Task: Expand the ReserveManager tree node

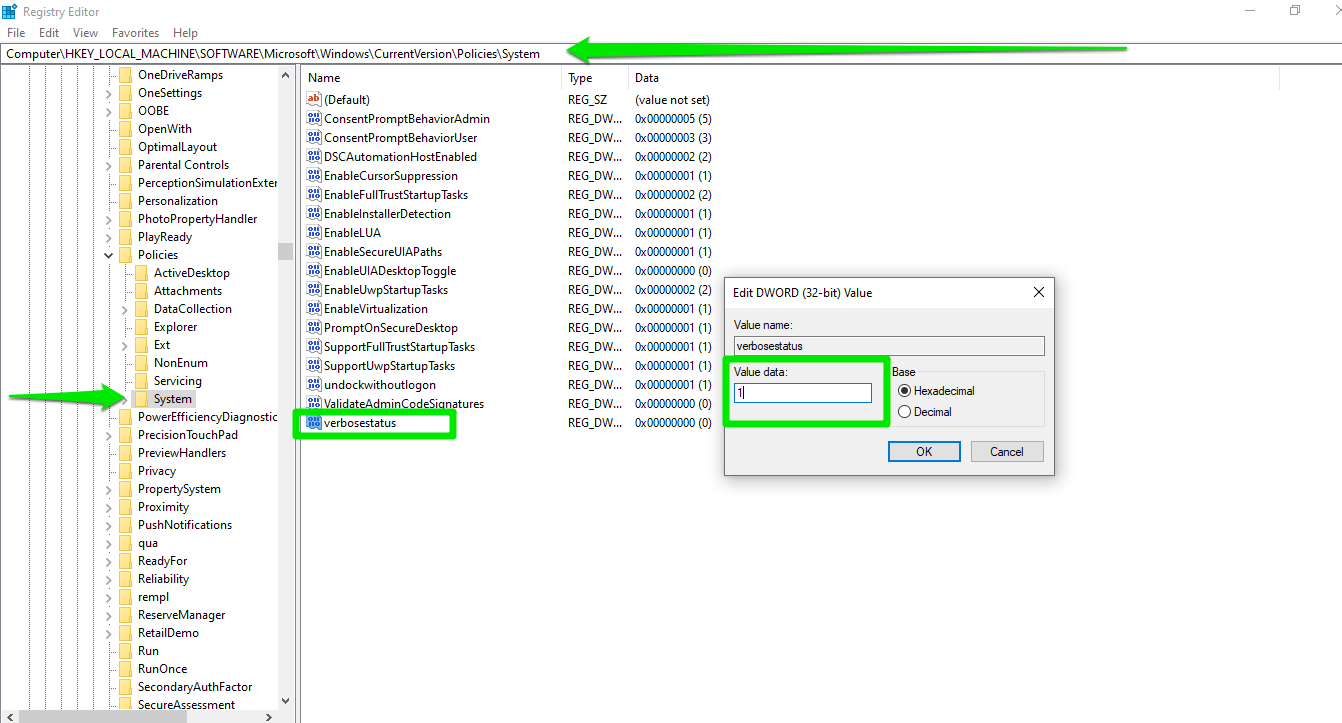Action: (x=109, y=615)
